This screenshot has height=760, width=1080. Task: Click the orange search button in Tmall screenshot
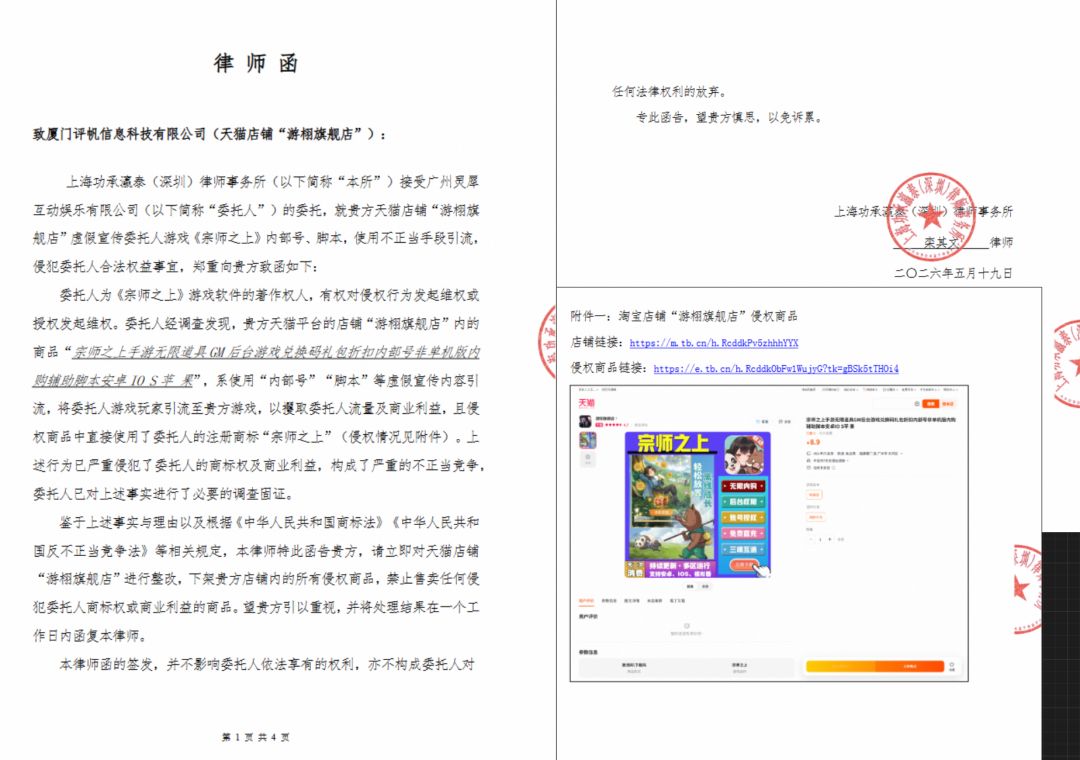pos(931,404)
